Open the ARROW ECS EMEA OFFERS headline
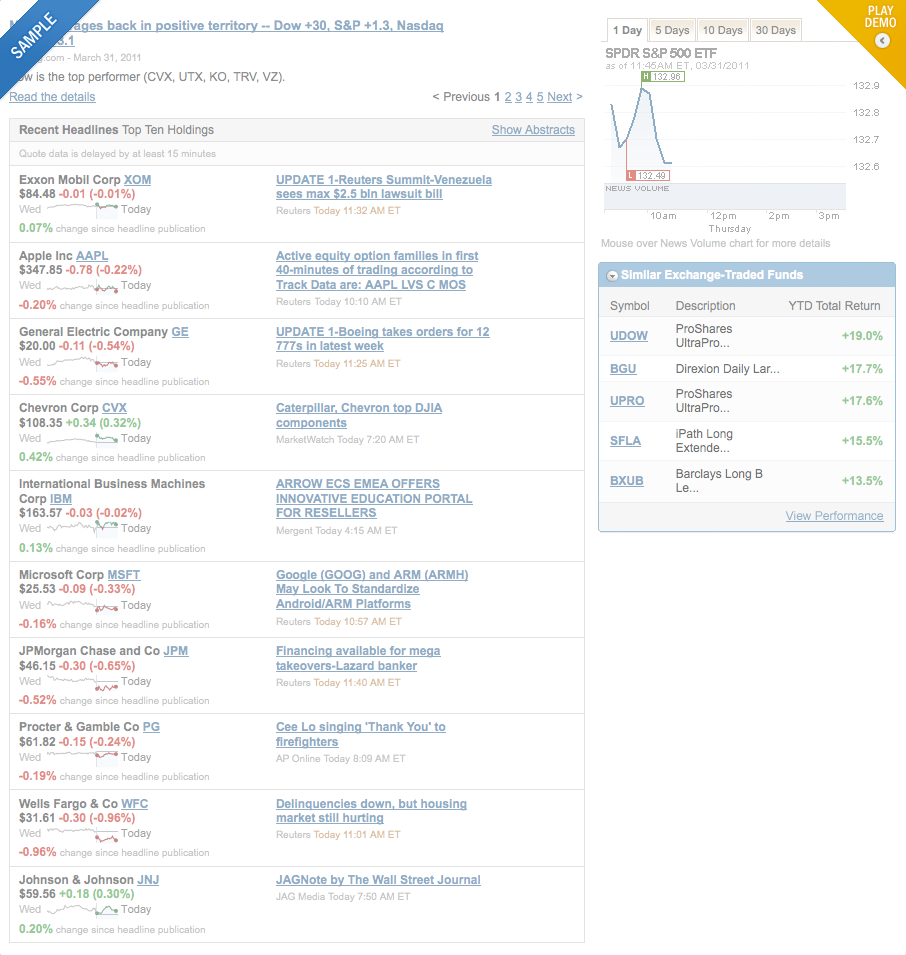 [374, 498]
